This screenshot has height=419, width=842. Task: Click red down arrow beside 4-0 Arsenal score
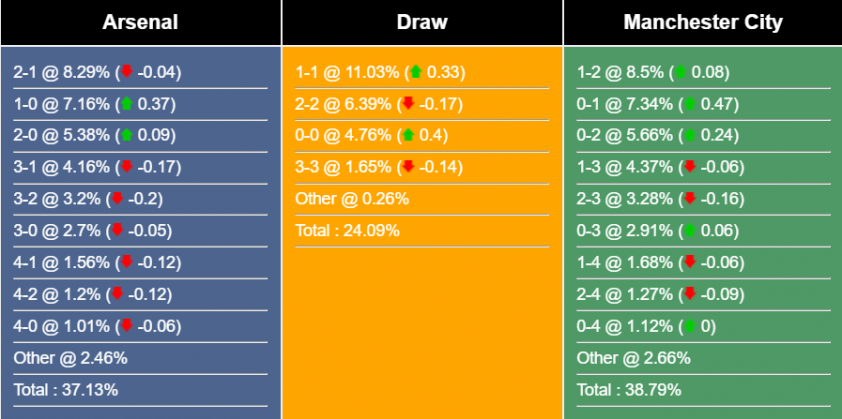(127, 326)
